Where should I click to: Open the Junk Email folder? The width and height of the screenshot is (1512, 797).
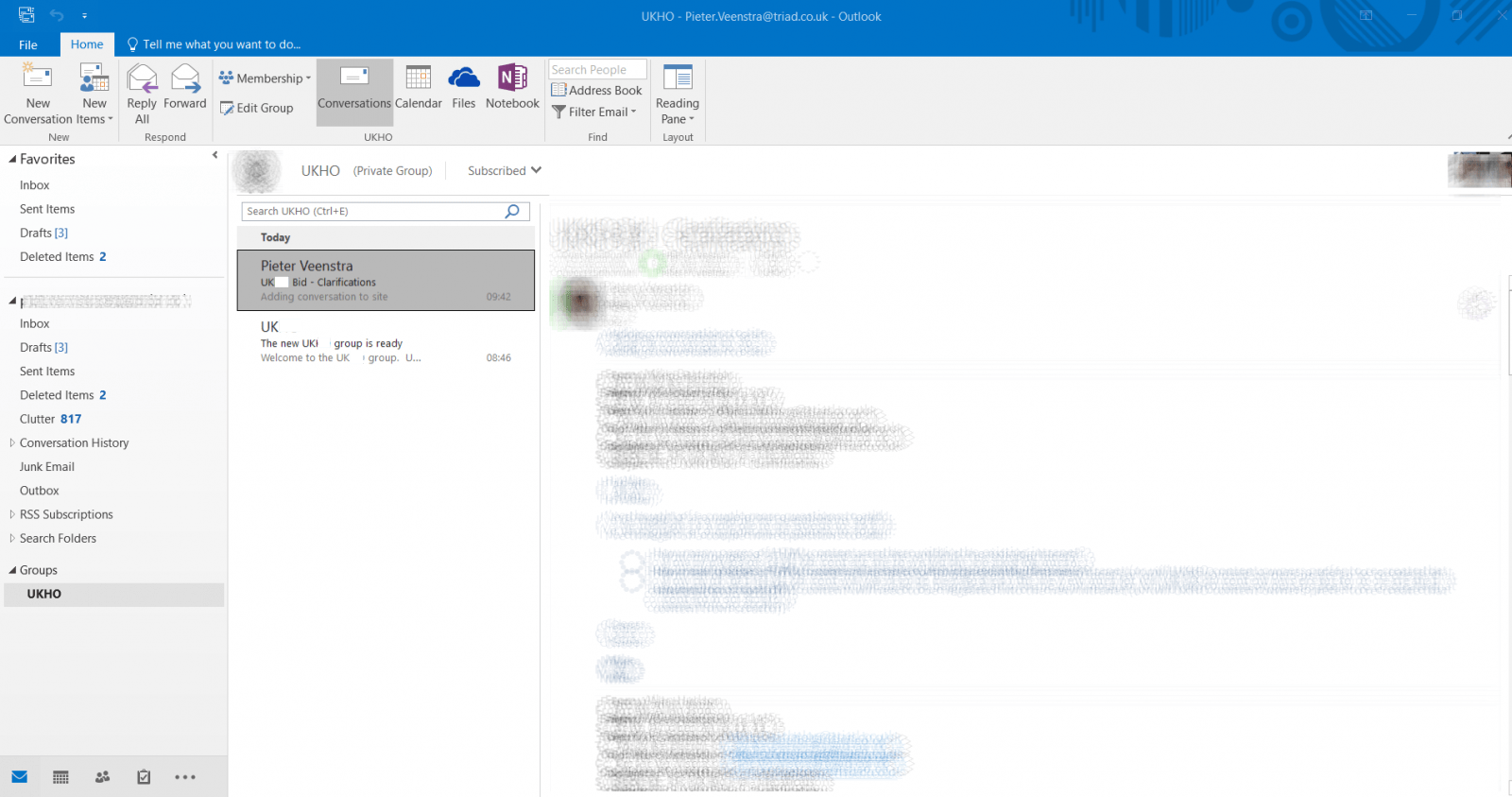coord(47,467)
